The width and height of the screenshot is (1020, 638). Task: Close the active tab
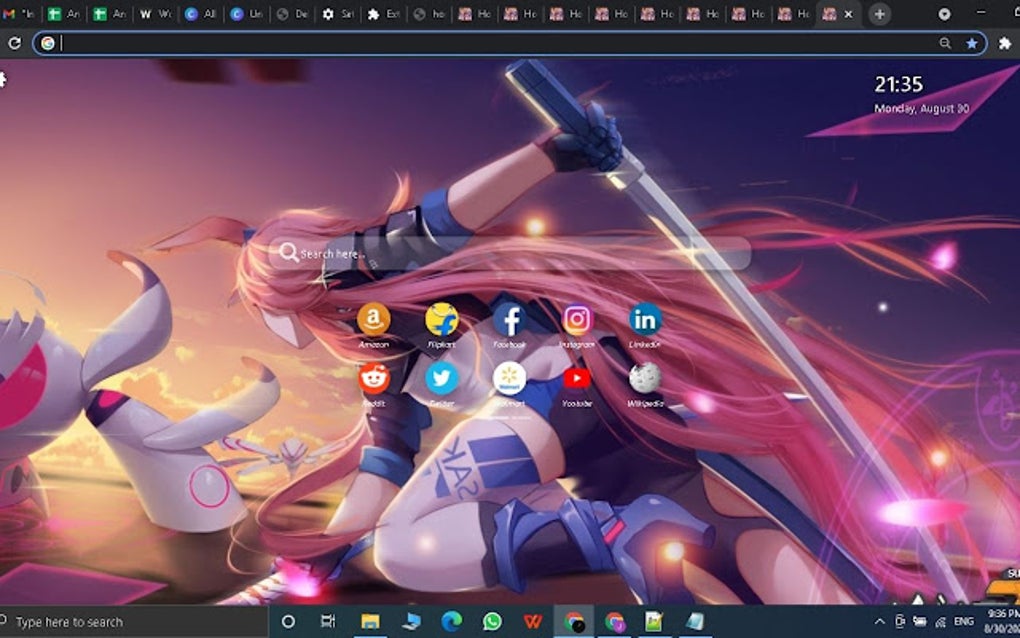pos(848,14)
